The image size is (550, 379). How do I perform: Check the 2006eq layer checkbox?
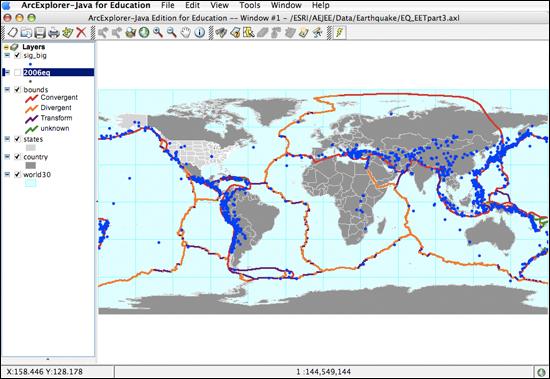tap(17, 73)
